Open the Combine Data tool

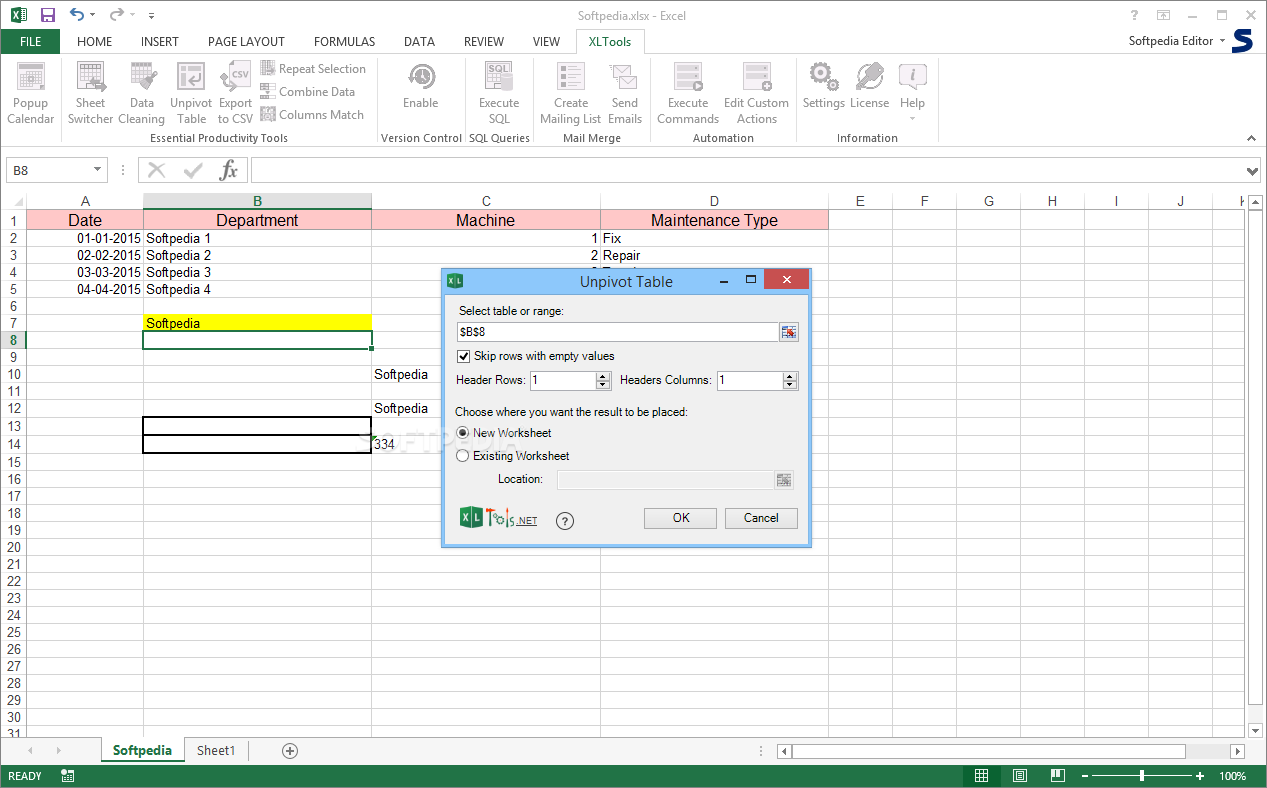point(308,92)
